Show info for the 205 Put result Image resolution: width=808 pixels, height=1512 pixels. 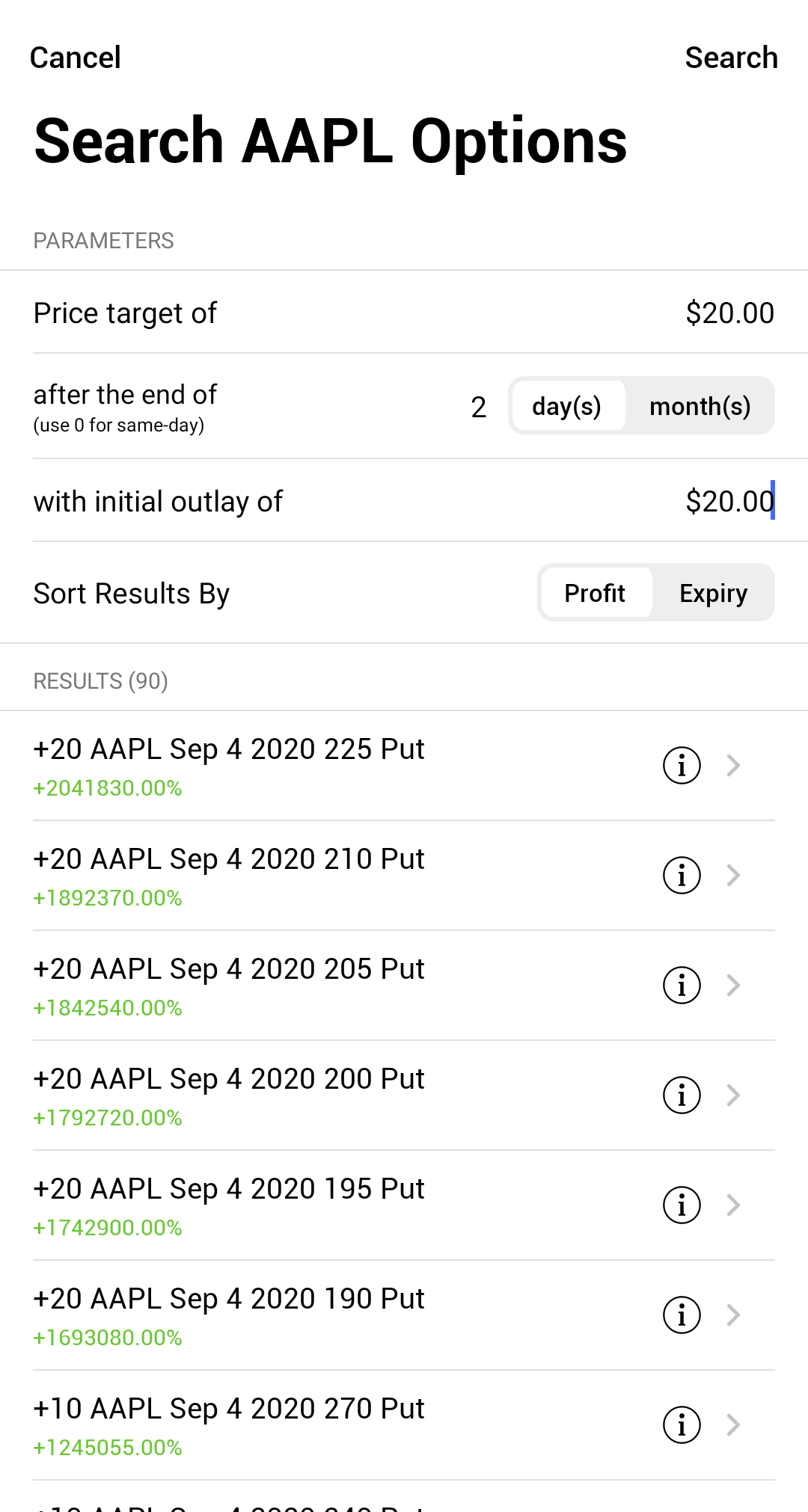(x=682, y=985)
